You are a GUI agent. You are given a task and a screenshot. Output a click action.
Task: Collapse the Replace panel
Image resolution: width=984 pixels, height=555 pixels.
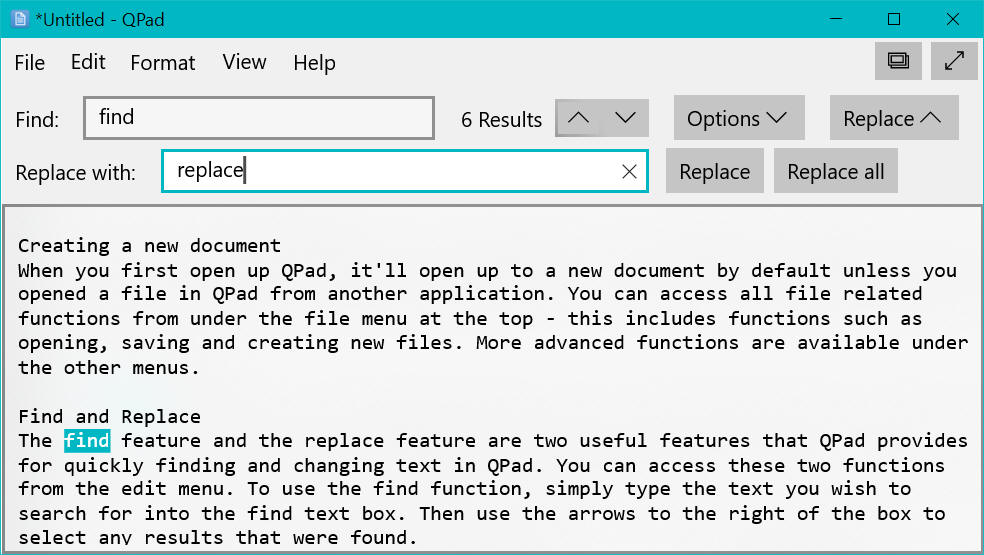893,119
